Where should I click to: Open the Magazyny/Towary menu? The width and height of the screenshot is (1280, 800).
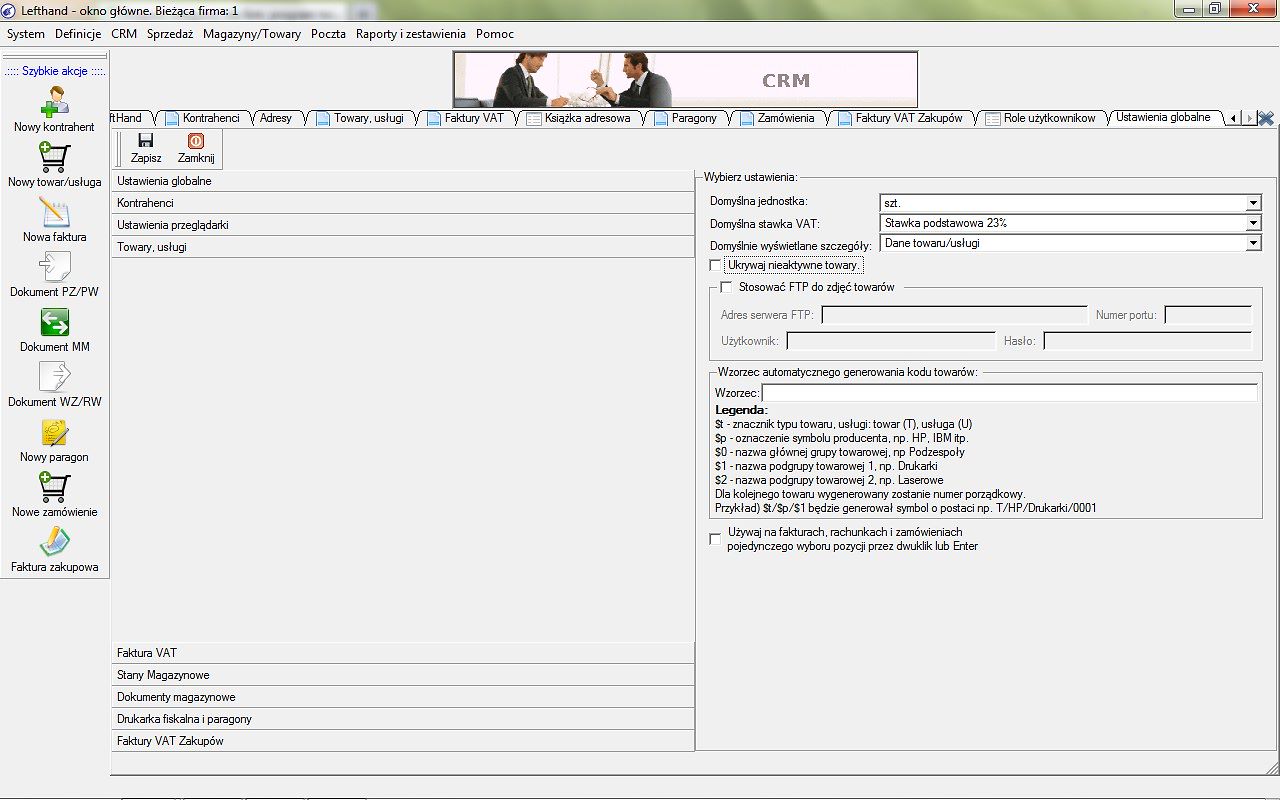coord(252,34)
